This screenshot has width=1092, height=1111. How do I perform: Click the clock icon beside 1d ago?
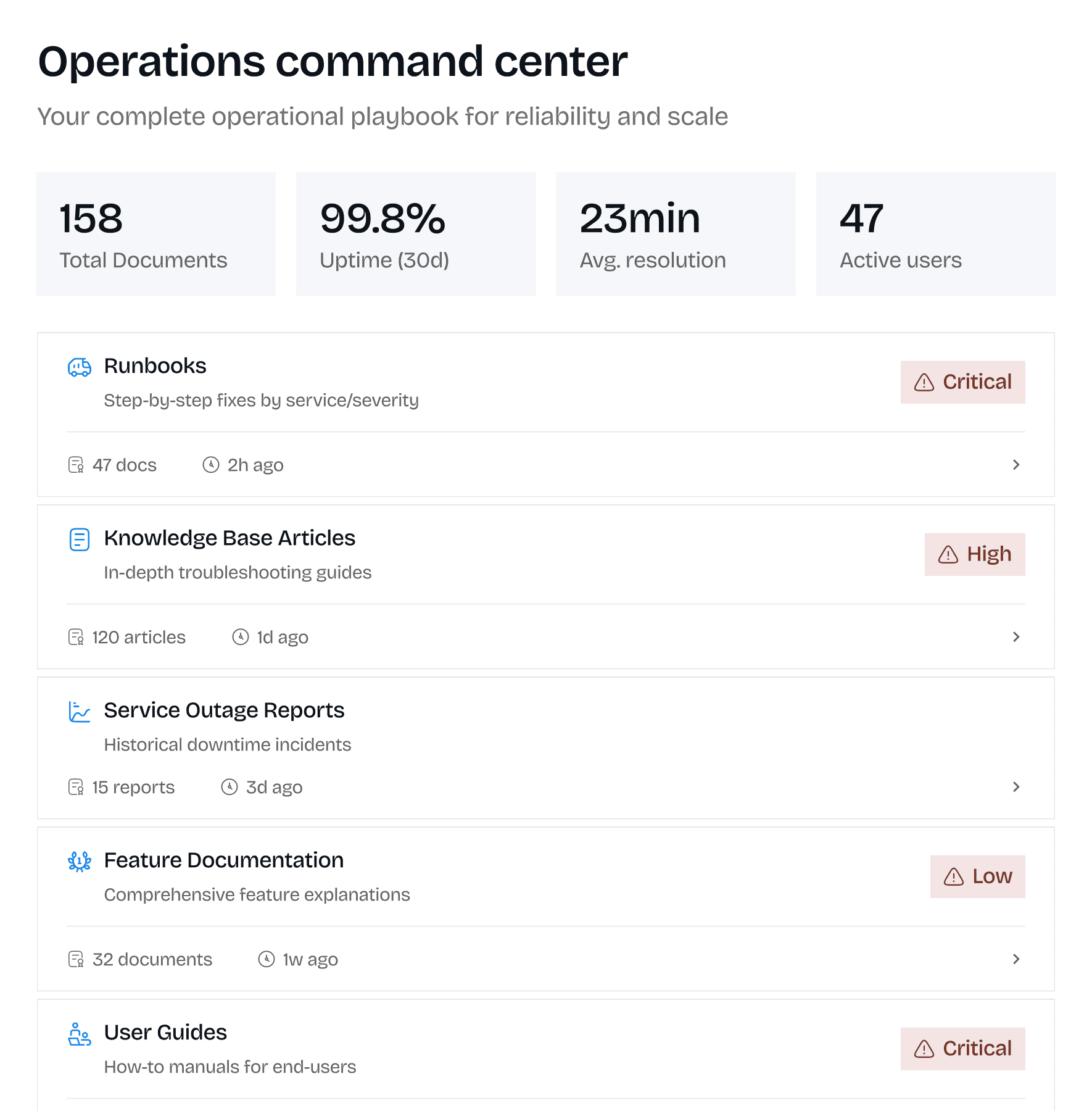tap(240, 637)
